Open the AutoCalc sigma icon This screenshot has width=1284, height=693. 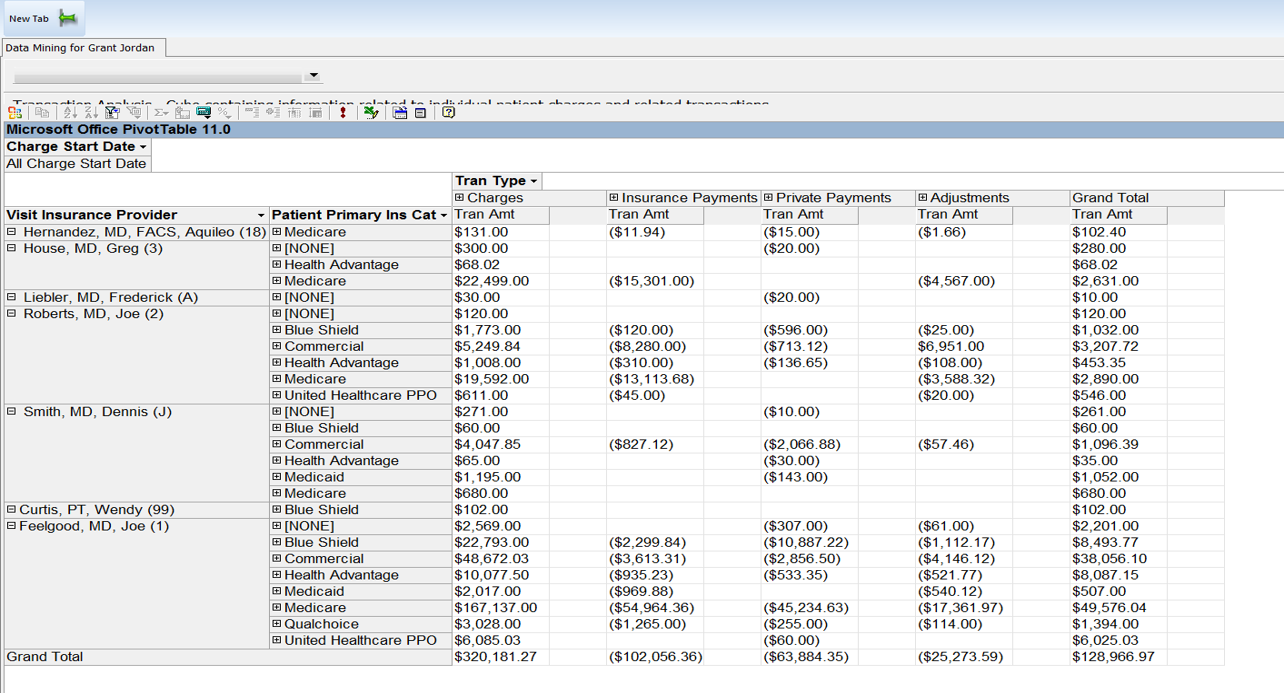(x=161, y=113)
